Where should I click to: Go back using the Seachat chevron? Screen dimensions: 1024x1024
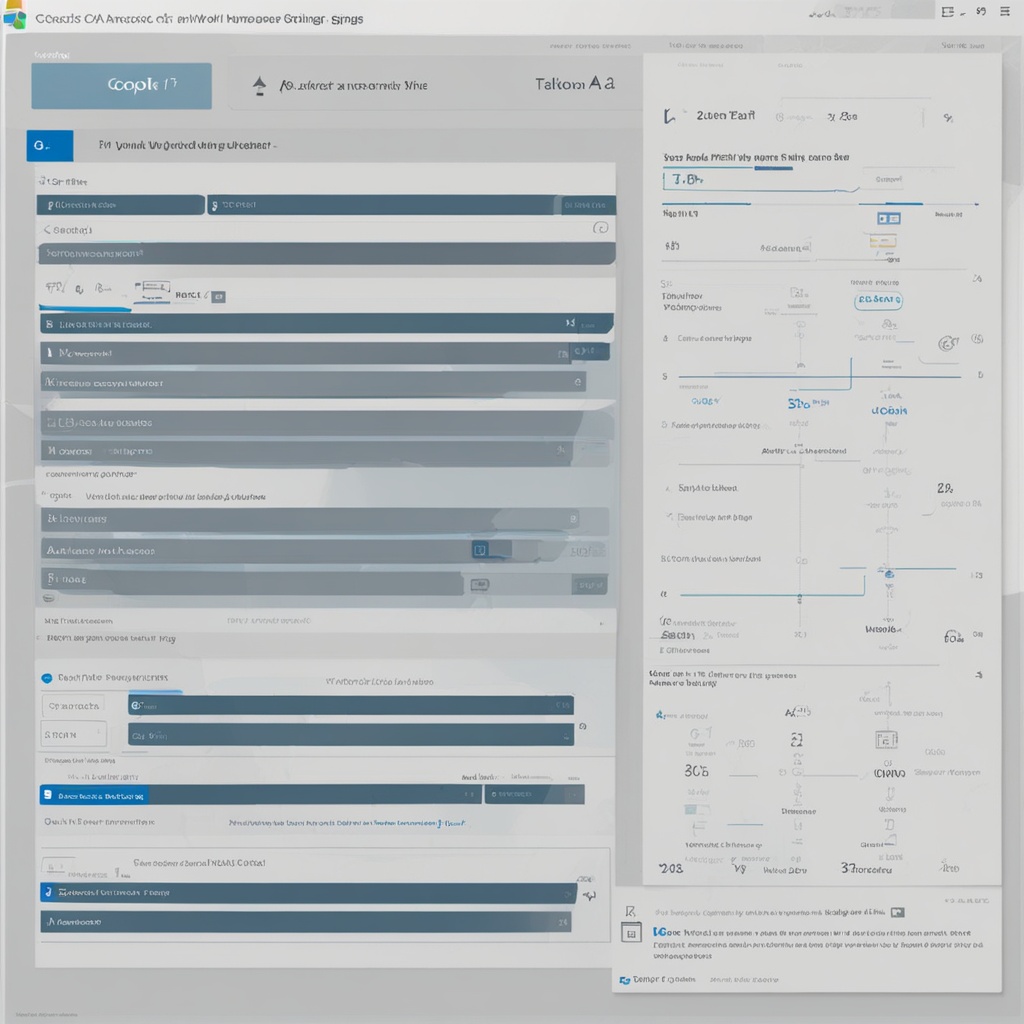(47, 229)
